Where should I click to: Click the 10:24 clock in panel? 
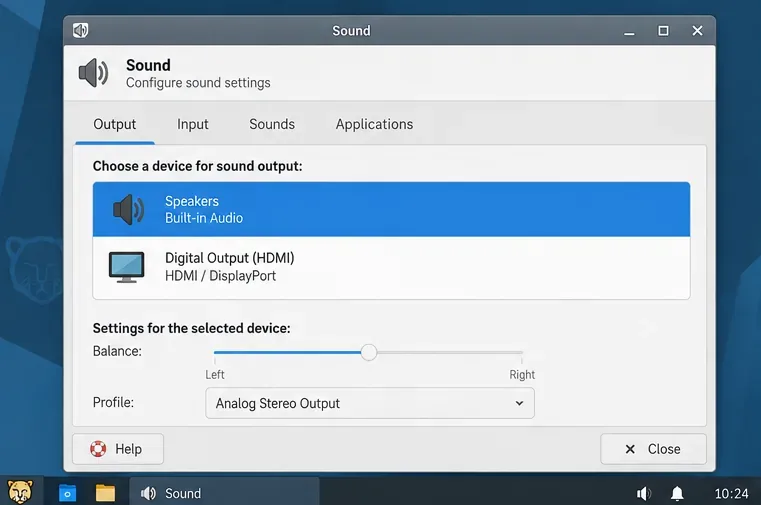coord(731,494)
